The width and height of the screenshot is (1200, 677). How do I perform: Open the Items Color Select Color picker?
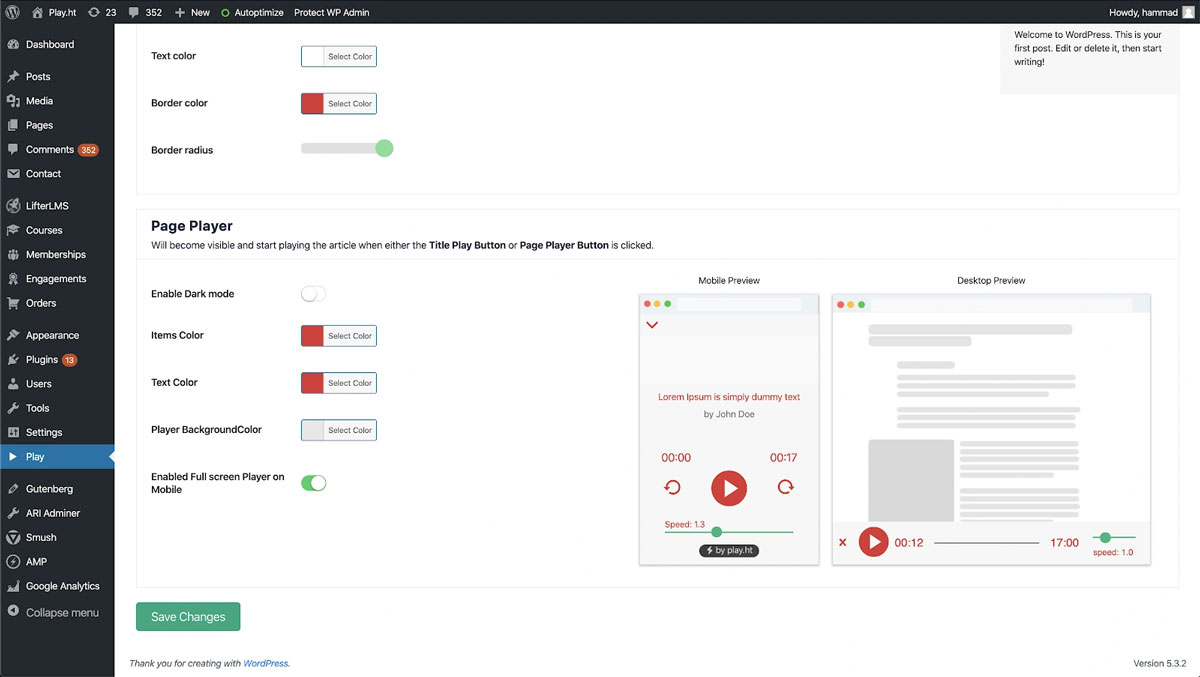[x=339, y=336]
